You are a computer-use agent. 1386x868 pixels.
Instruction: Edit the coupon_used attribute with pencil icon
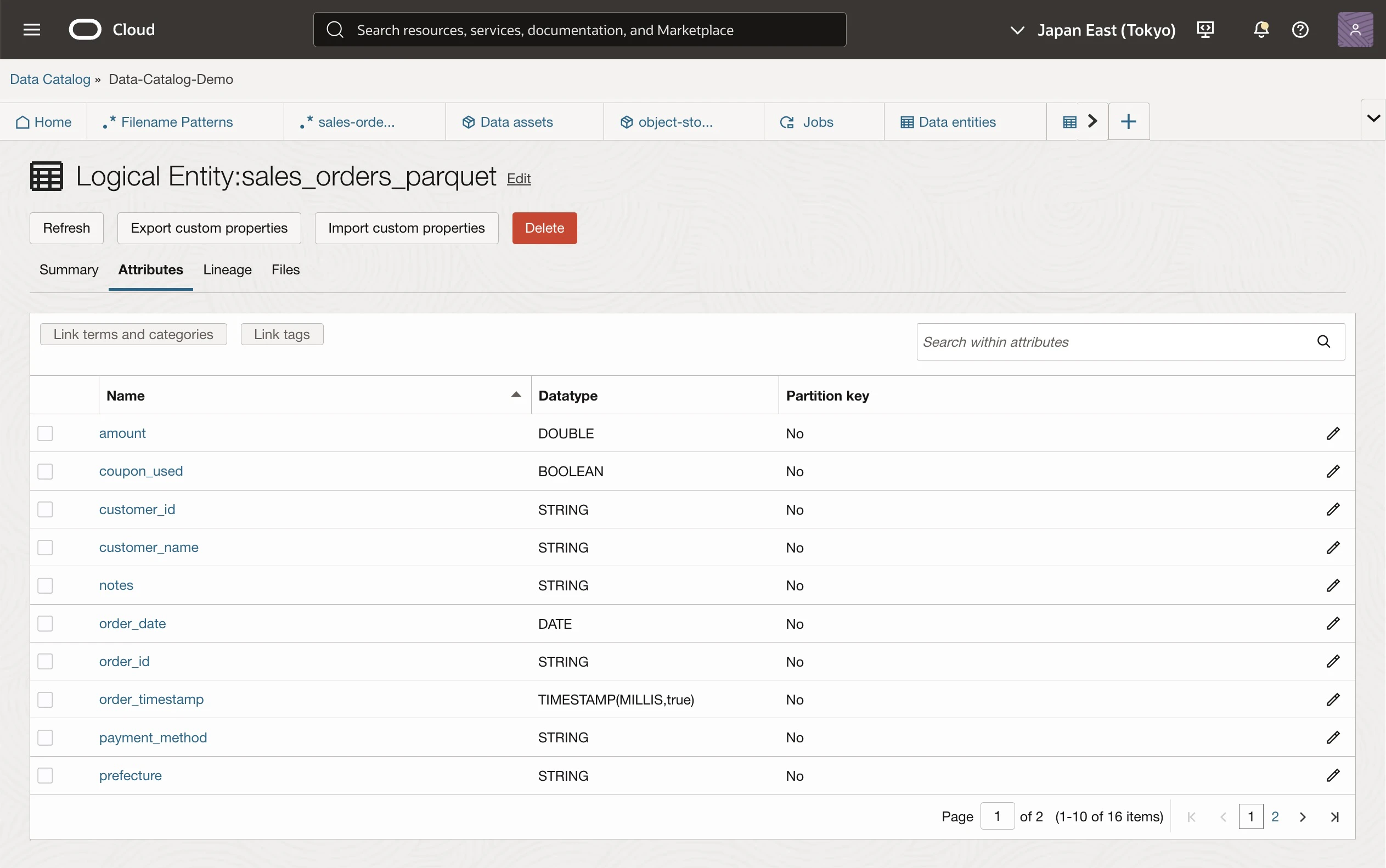click(1333, 471)
